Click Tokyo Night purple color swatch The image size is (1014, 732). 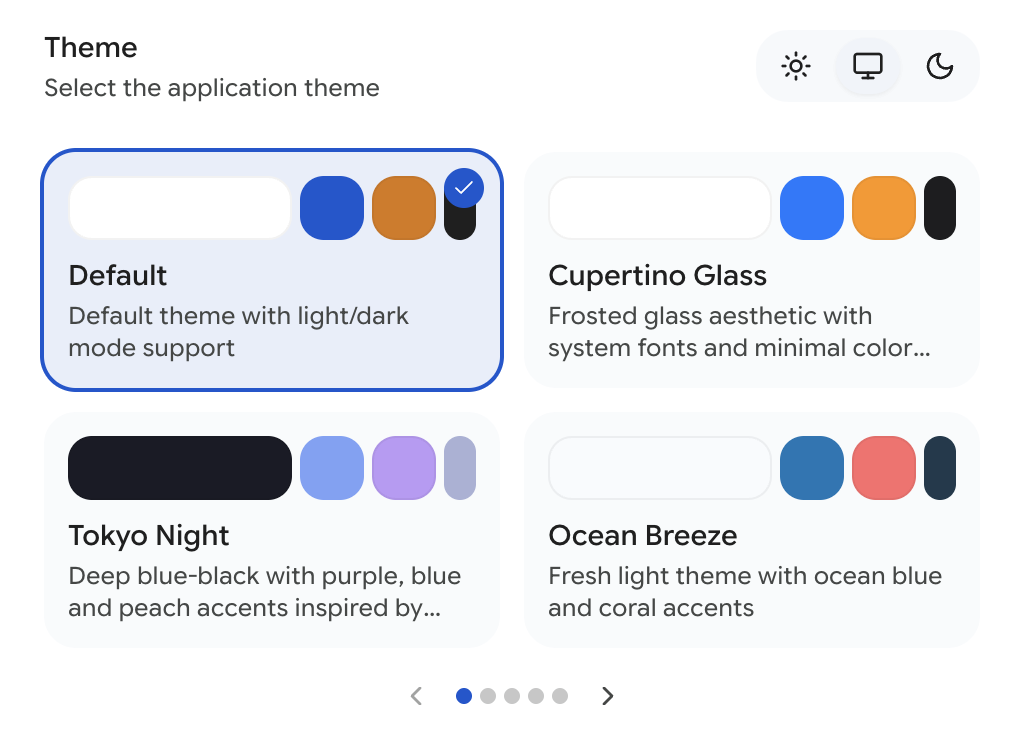404,468
